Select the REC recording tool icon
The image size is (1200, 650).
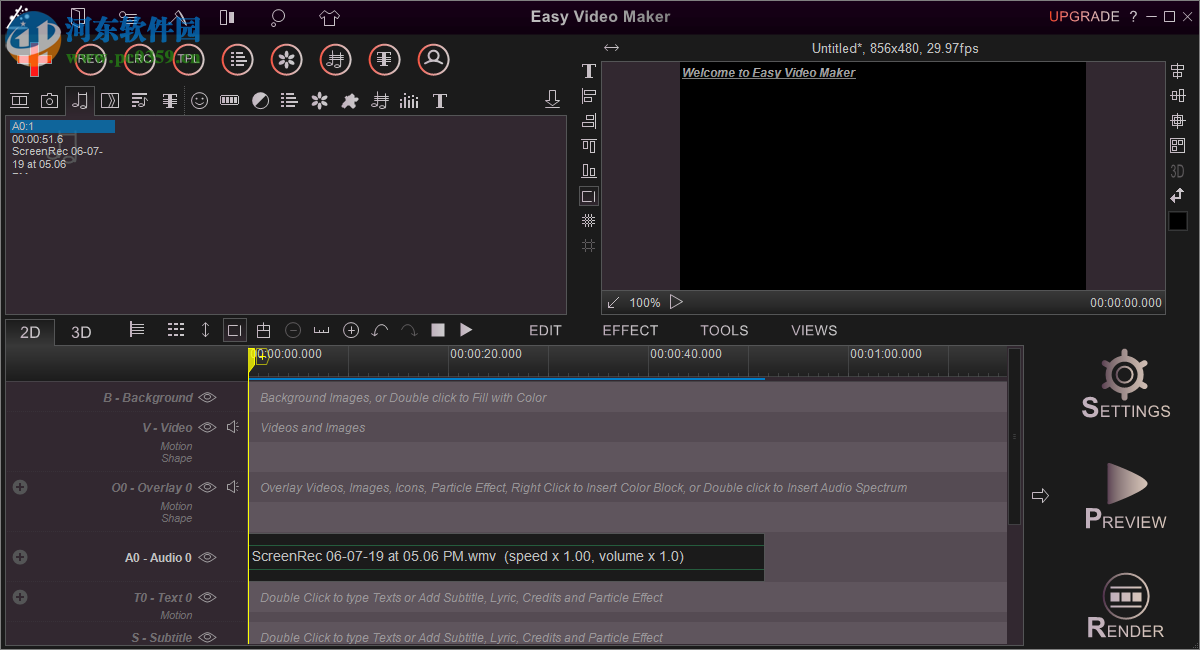point(89,59)
